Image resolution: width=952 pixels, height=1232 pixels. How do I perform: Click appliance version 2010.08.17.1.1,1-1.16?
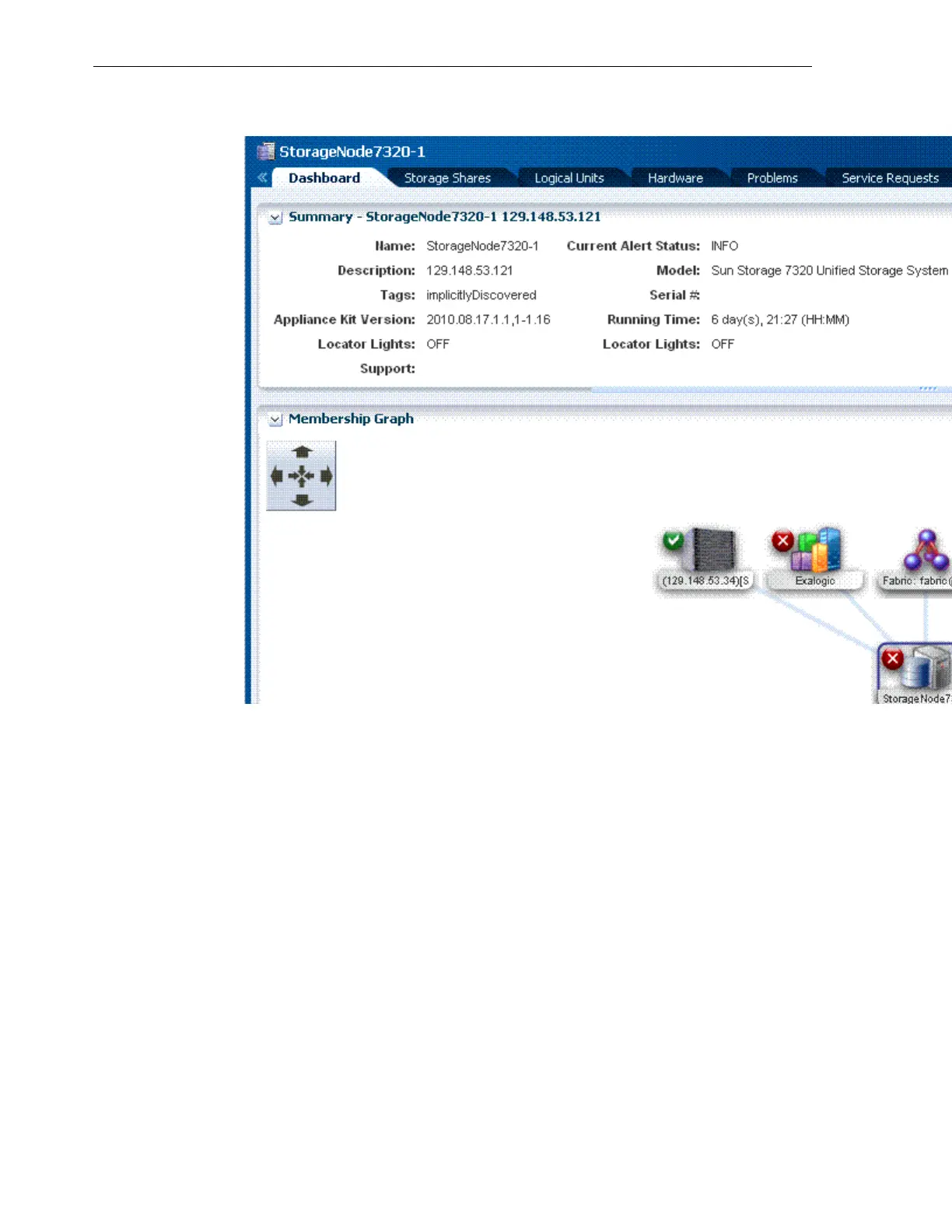(488, 320)
